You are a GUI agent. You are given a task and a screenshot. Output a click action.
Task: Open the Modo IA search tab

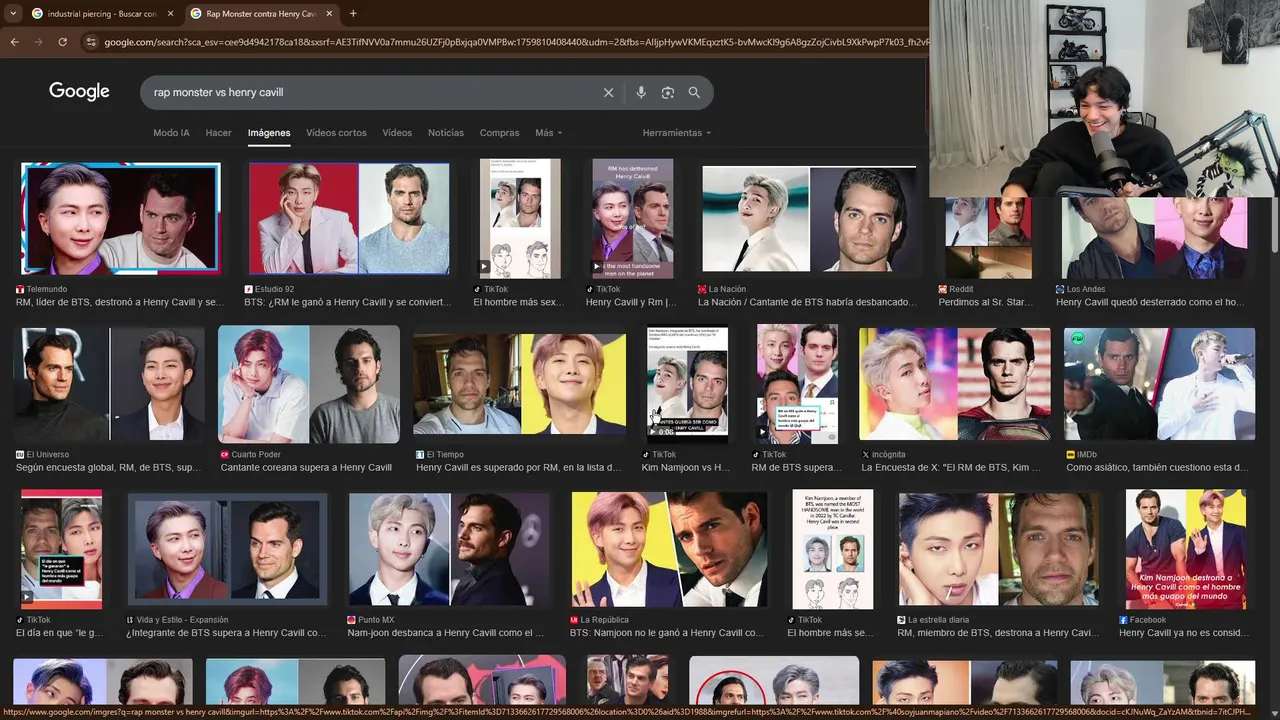click(x=171, y=133)
